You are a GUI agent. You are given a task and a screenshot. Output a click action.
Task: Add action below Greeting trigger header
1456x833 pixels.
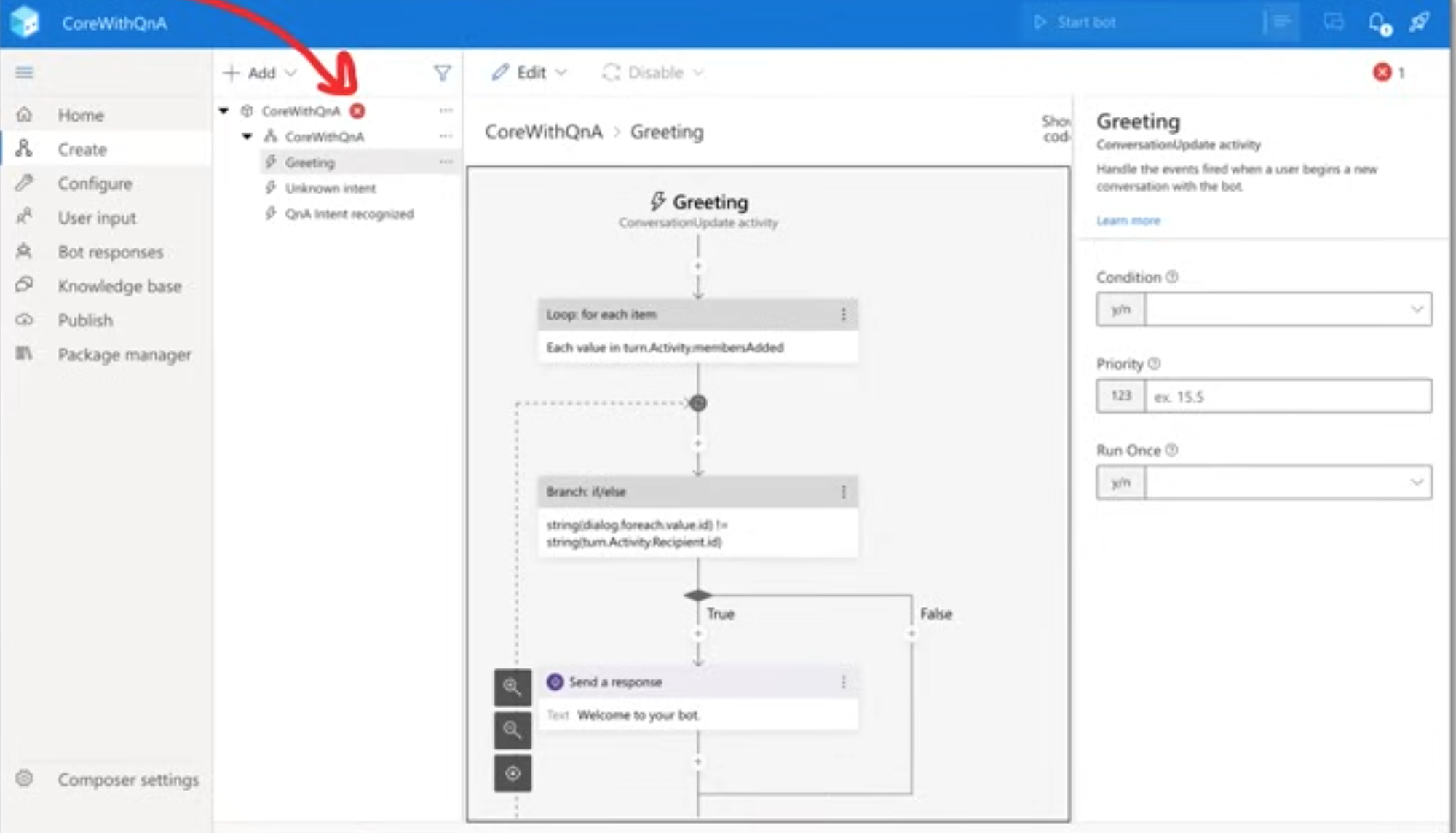click(697, 267)
